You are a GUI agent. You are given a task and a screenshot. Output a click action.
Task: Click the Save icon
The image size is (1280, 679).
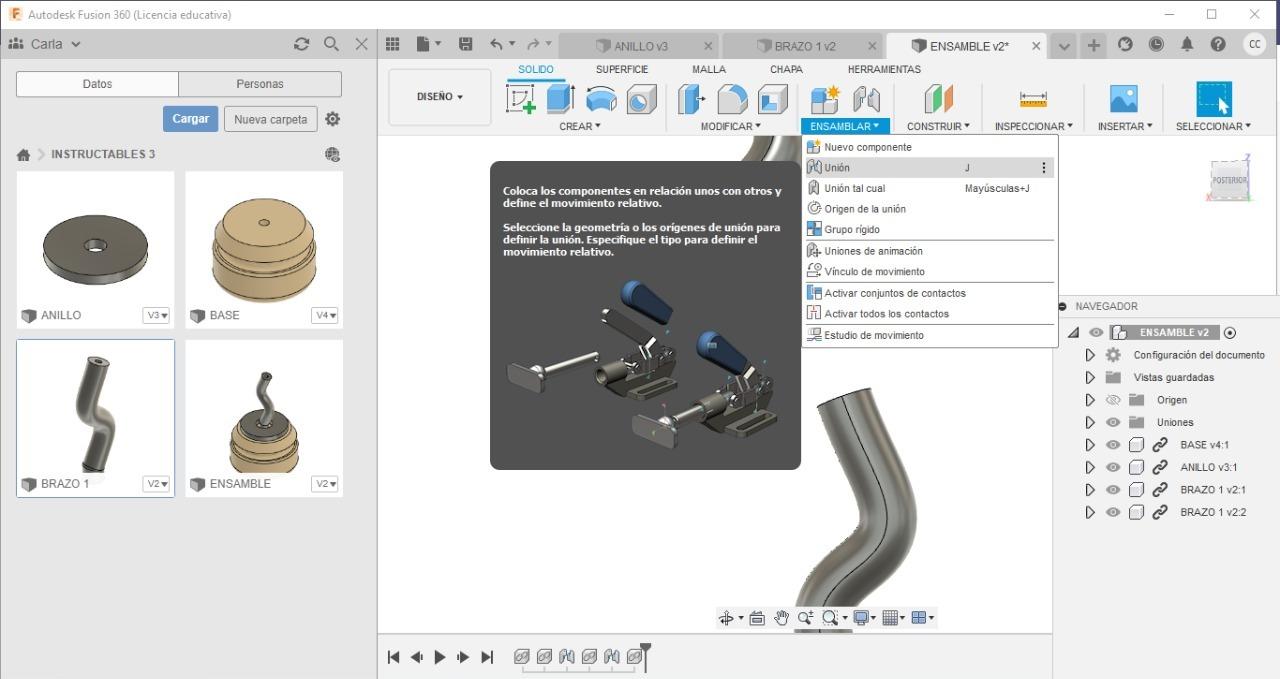click(465, 44)
